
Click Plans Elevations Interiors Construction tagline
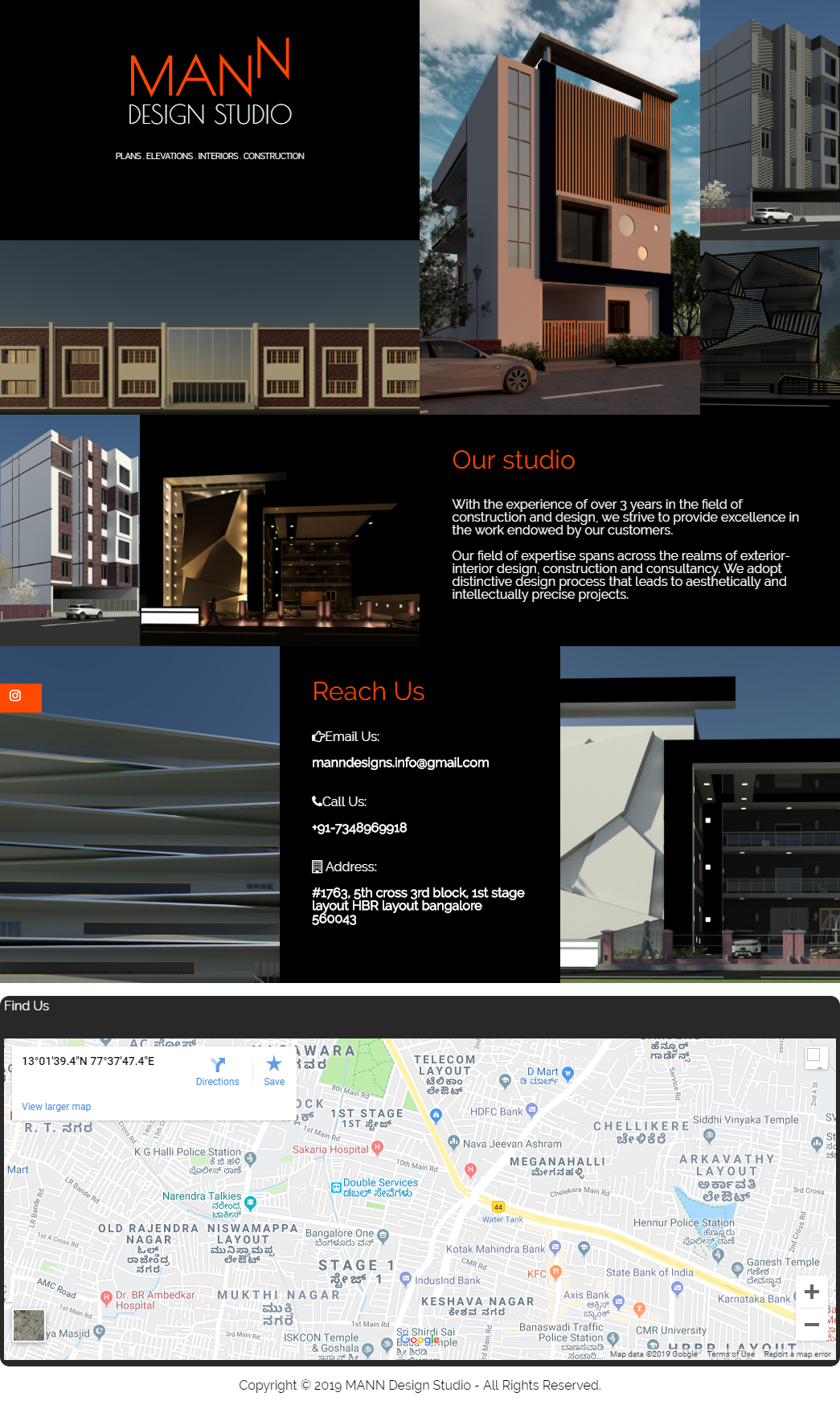coord(210,156)
